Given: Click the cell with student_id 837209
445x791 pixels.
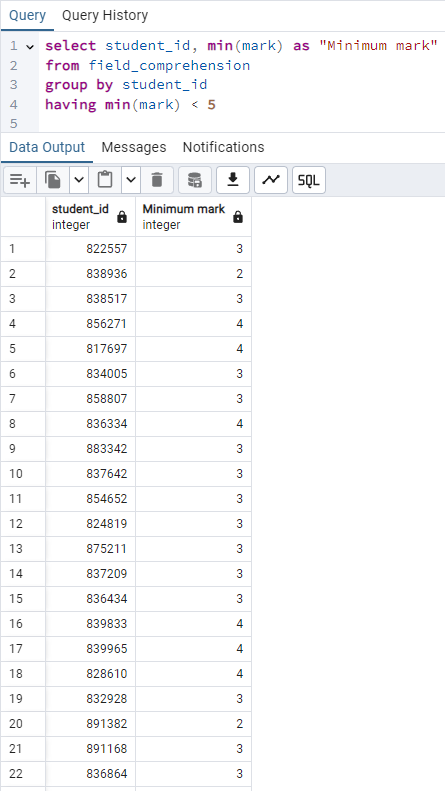Looking at the screenshot, I should [90, 574].
